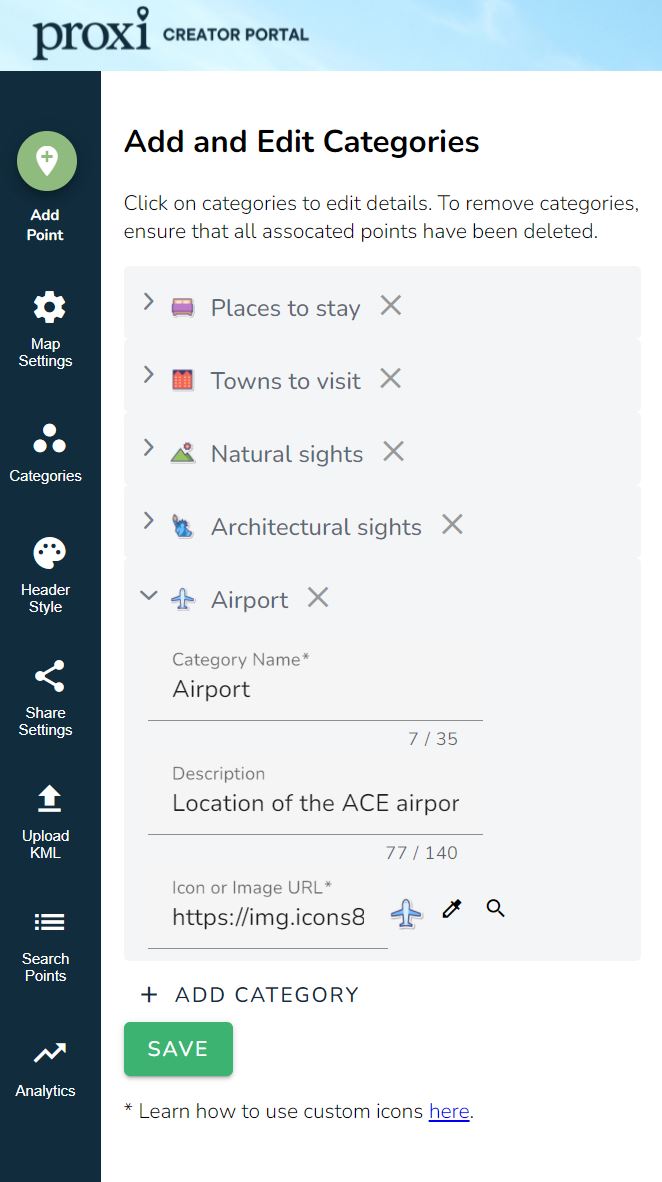
Task: Open Search Points list icon
Action: [48, 922]
